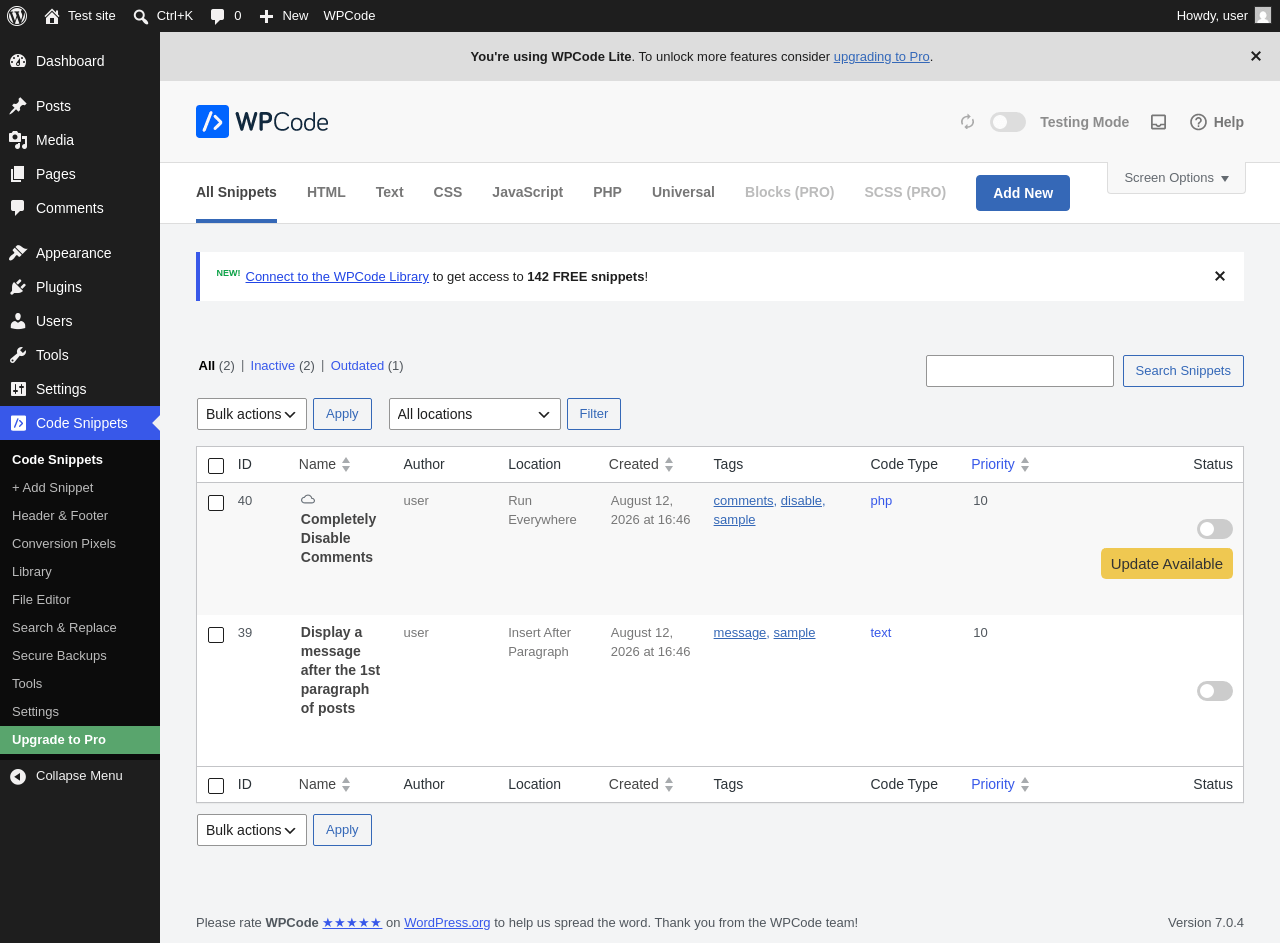Sort by Name in header row

pos(325,464)
